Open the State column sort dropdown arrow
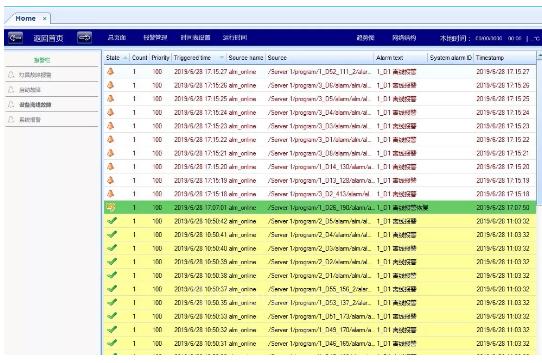Viewport: 542px width, 363px height. [x=125, y=57]
